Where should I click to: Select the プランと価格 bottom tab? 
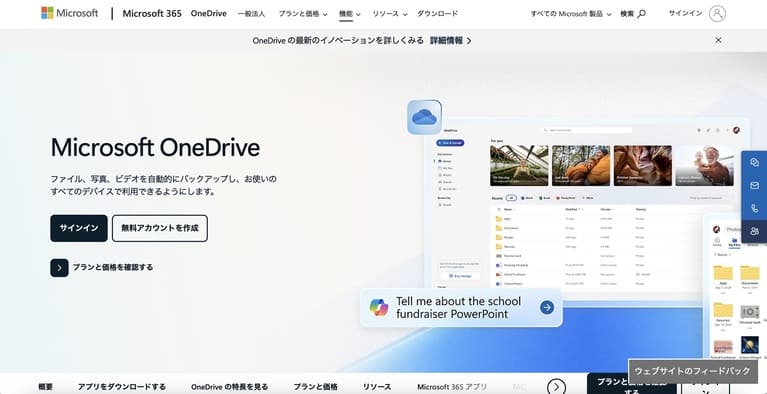tap(316, 387)
